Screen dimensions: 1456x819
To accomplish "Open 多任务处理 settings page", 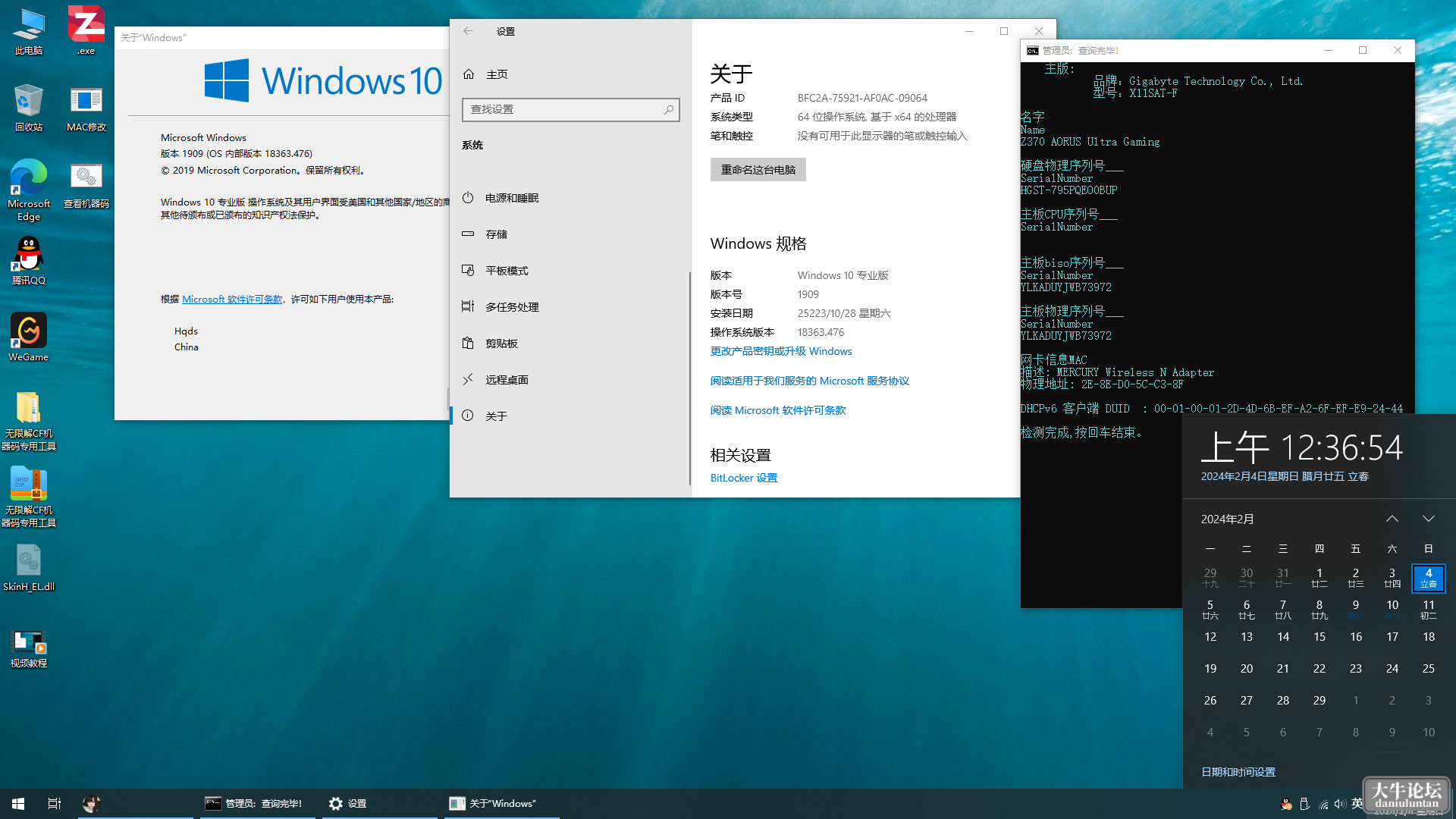I will [570, 307].
